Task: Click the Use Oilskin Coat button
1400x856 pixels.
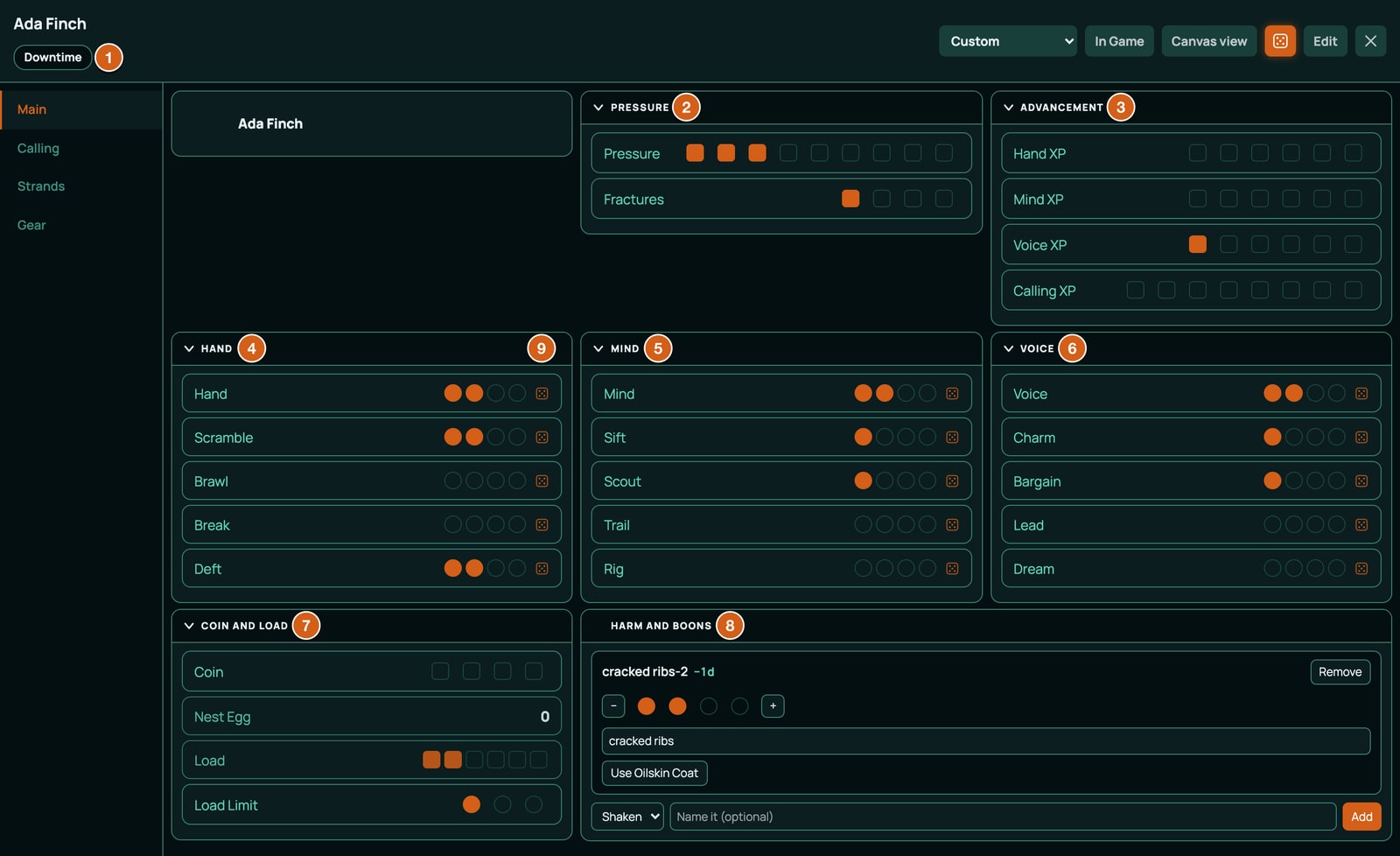Action: [x=654, y=773]
